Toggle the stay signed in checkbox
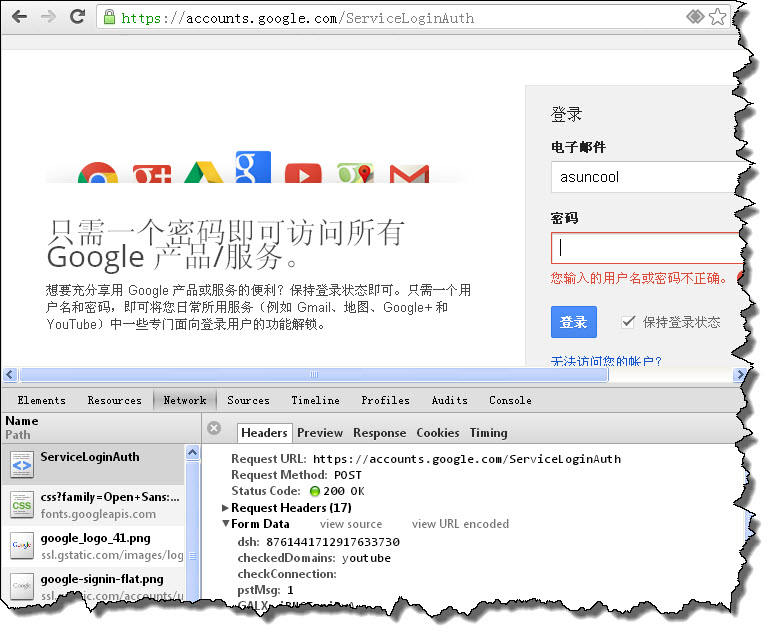 click(628, 322)
